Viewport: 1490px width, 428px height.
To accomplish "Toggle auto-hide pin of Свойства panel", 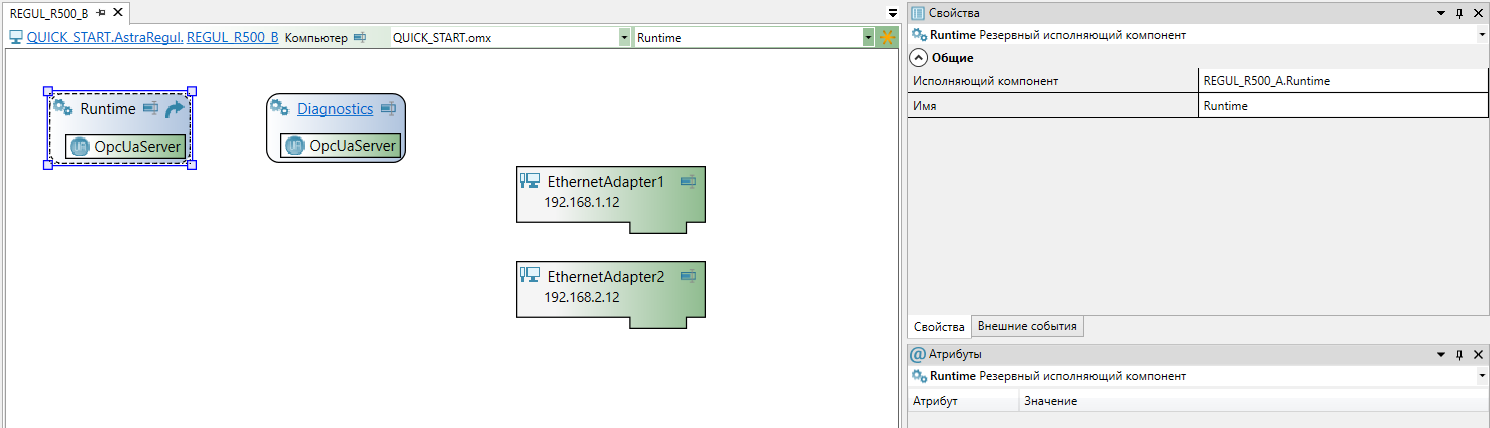I will (1459, 13).
